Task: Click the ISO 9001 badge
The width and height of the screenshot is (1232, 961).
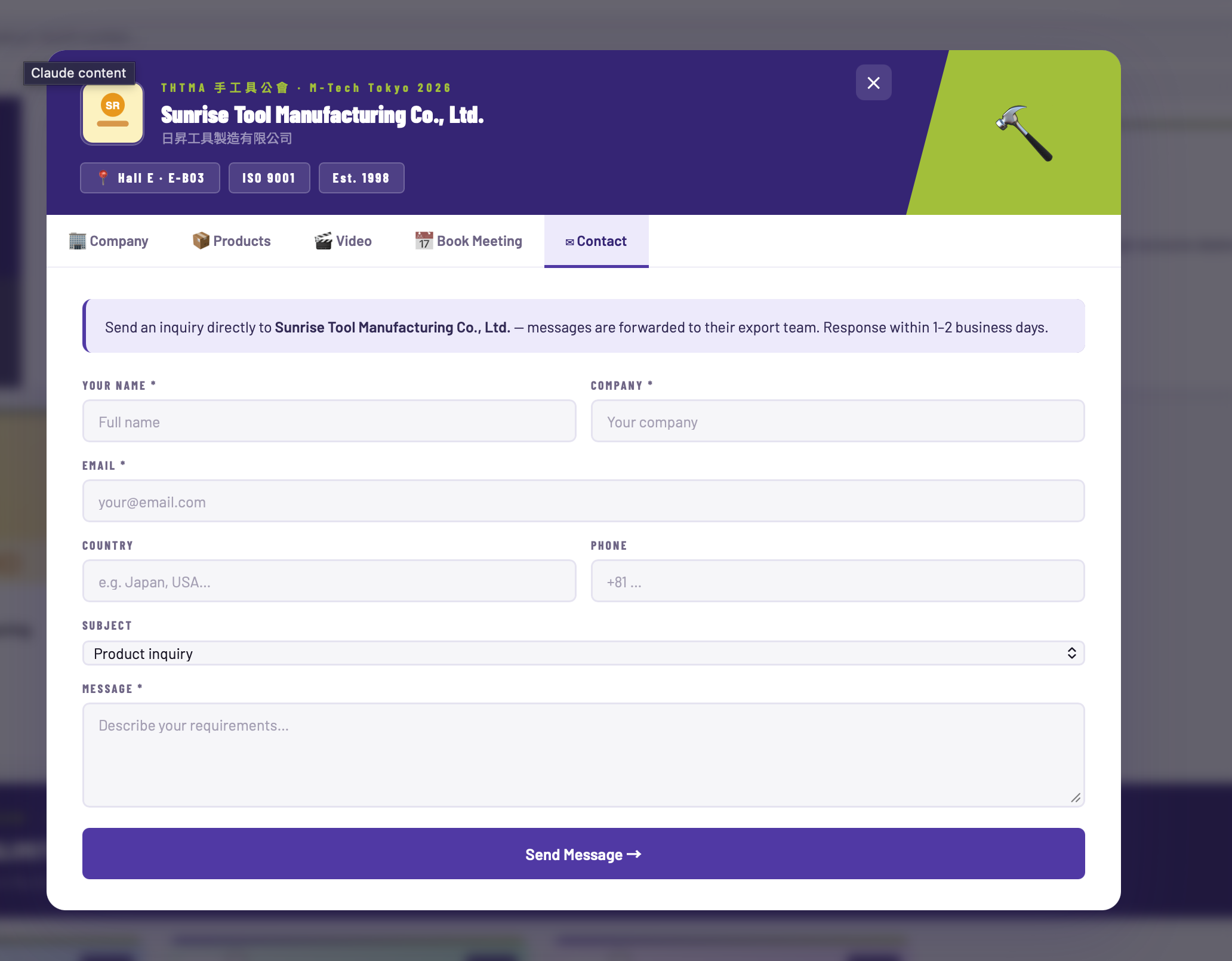Action: coord(269,178)
